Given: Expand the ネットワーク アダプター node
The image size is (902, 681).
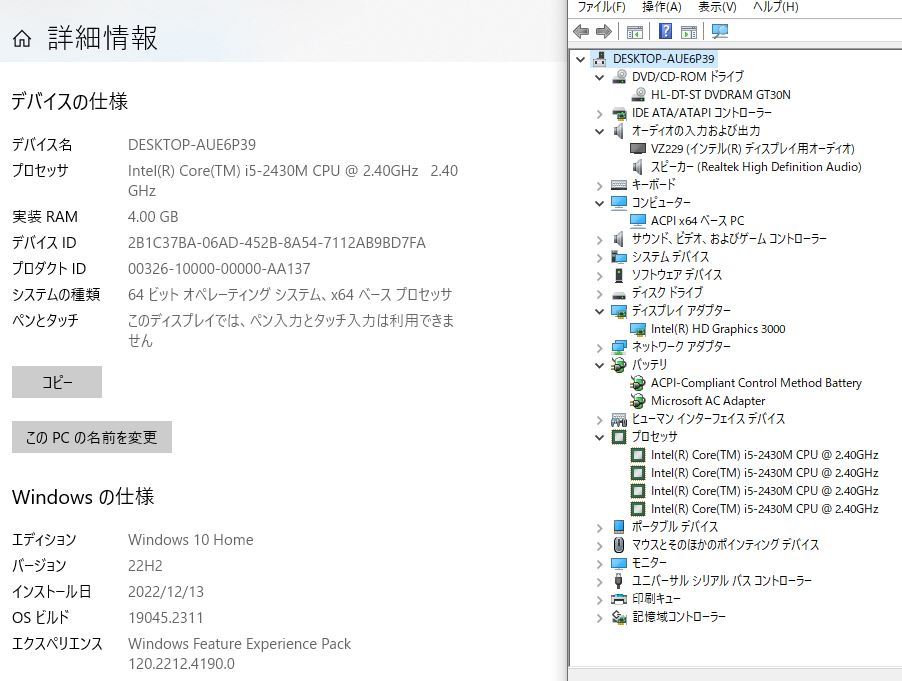Looking at the screenshot, I should point(599,347).
